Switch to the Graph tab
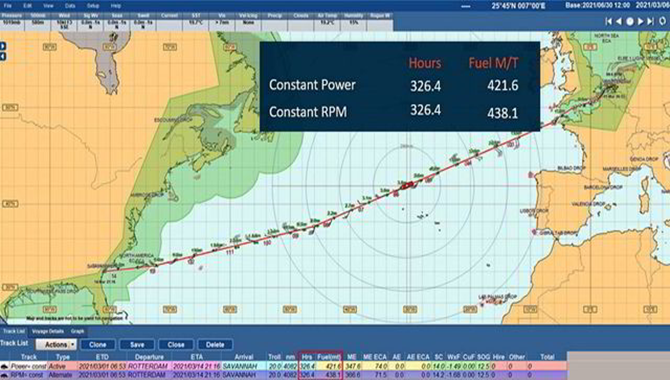This screenshot has width=670, height=380. point(77,331)
